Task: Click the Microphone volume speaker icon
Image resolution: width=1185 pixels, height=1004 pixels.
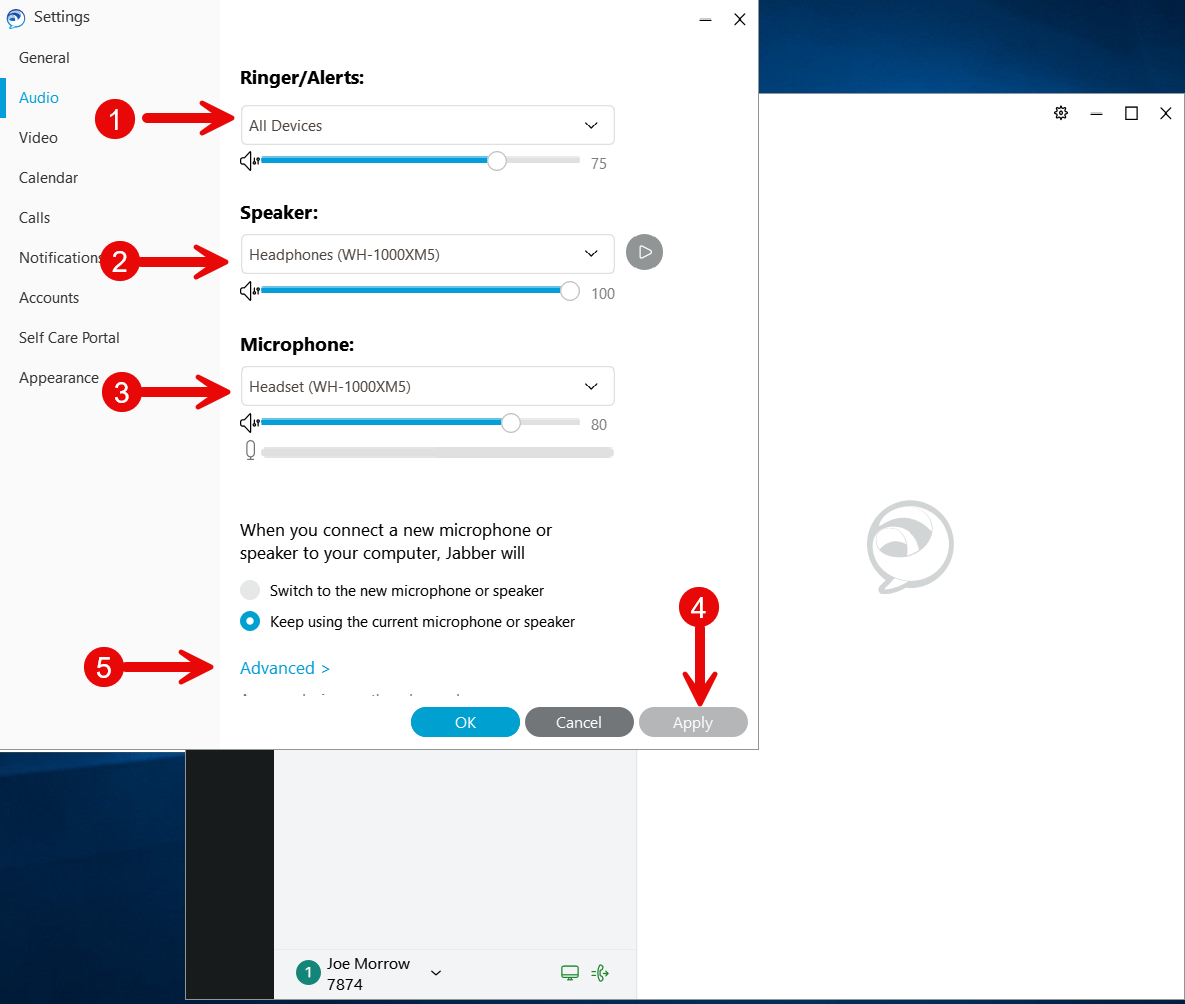Action: (x=250, y=423)
